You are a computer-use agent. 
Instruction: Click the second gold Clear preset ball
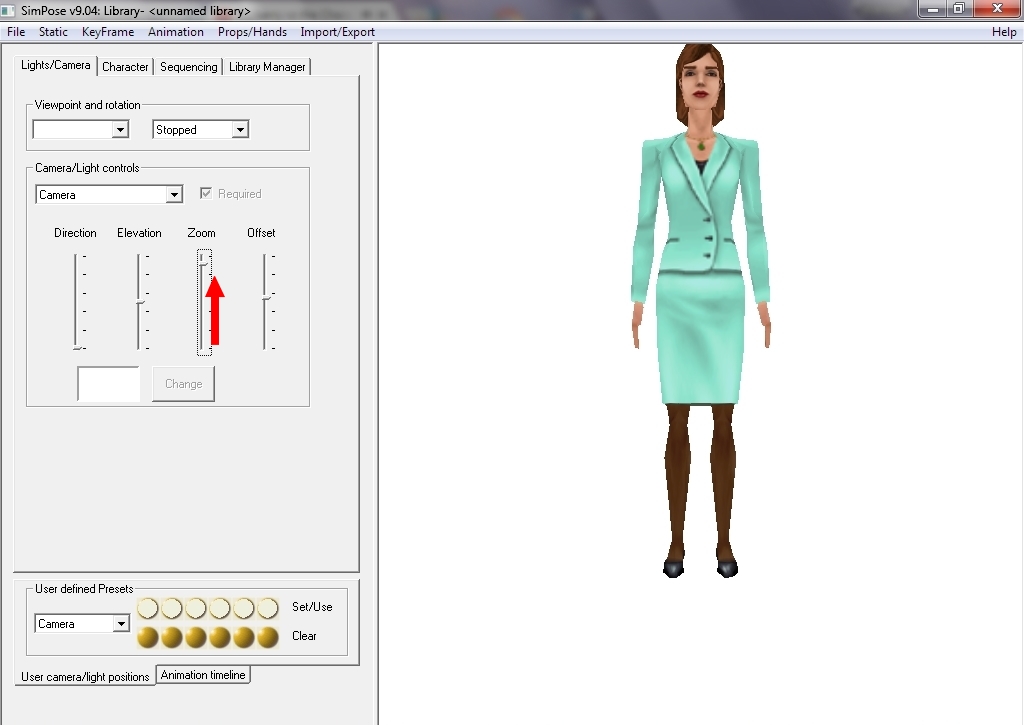coord(172,637)
